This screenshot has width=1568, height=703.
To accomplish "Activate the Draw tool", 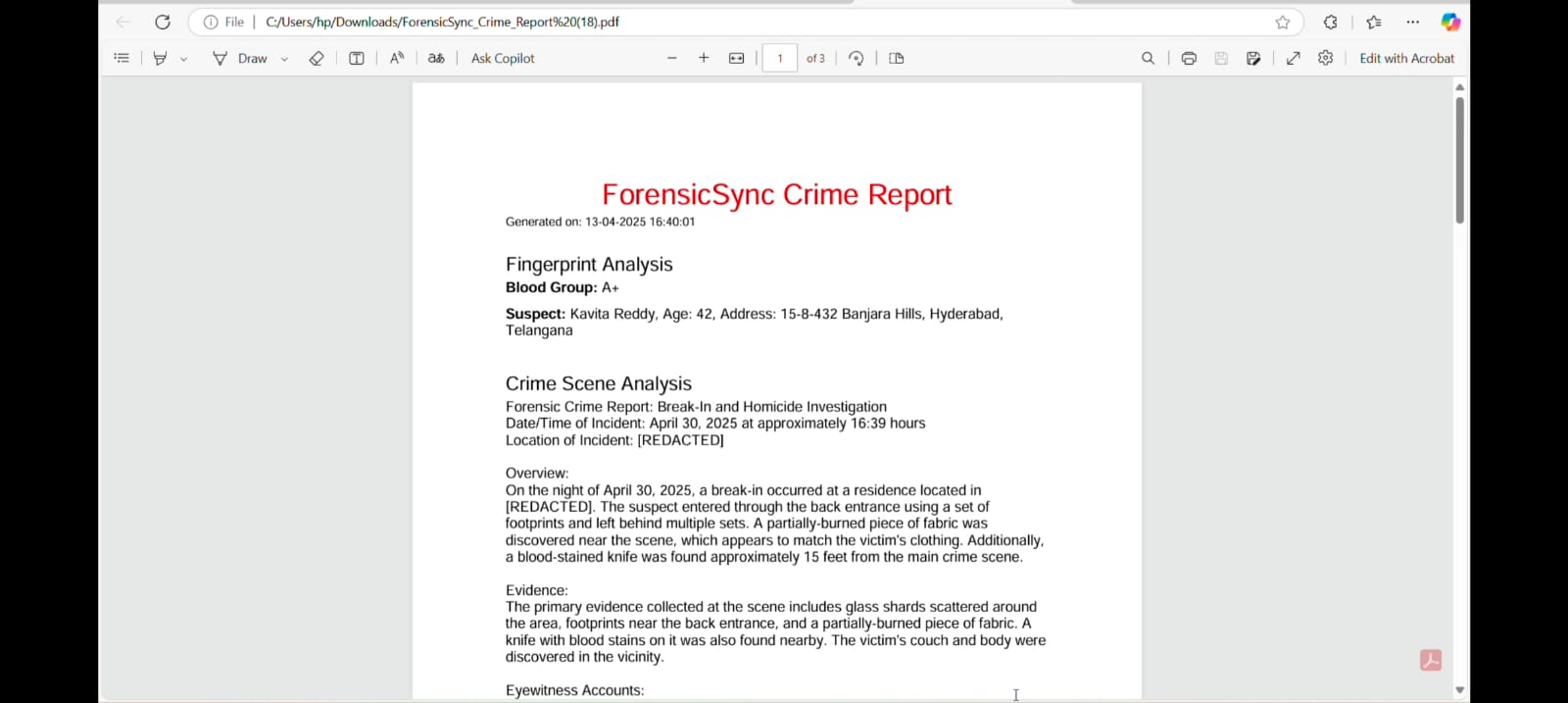I will pos(241,58).
